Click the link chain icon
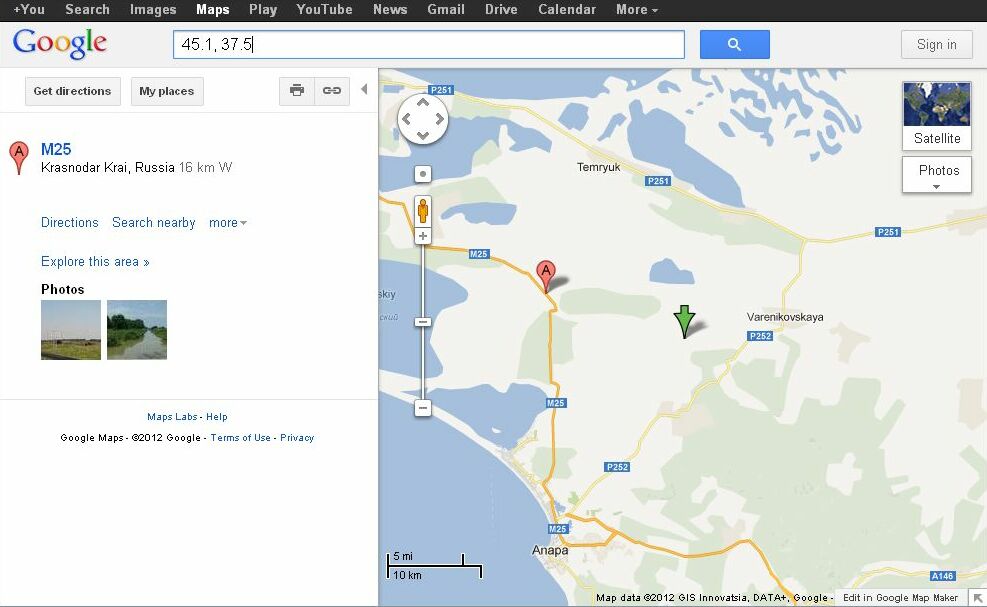This screenshot has width=987, height=607. tap(331, 91)
